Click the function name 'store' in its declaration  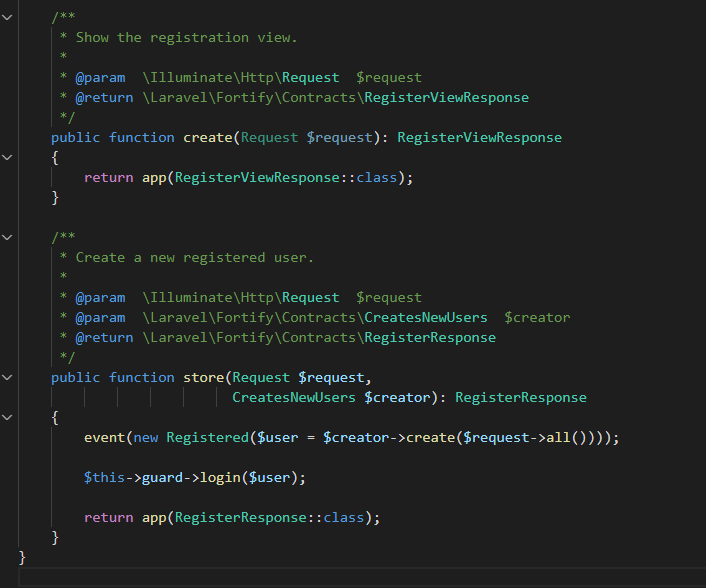(204, 377)
